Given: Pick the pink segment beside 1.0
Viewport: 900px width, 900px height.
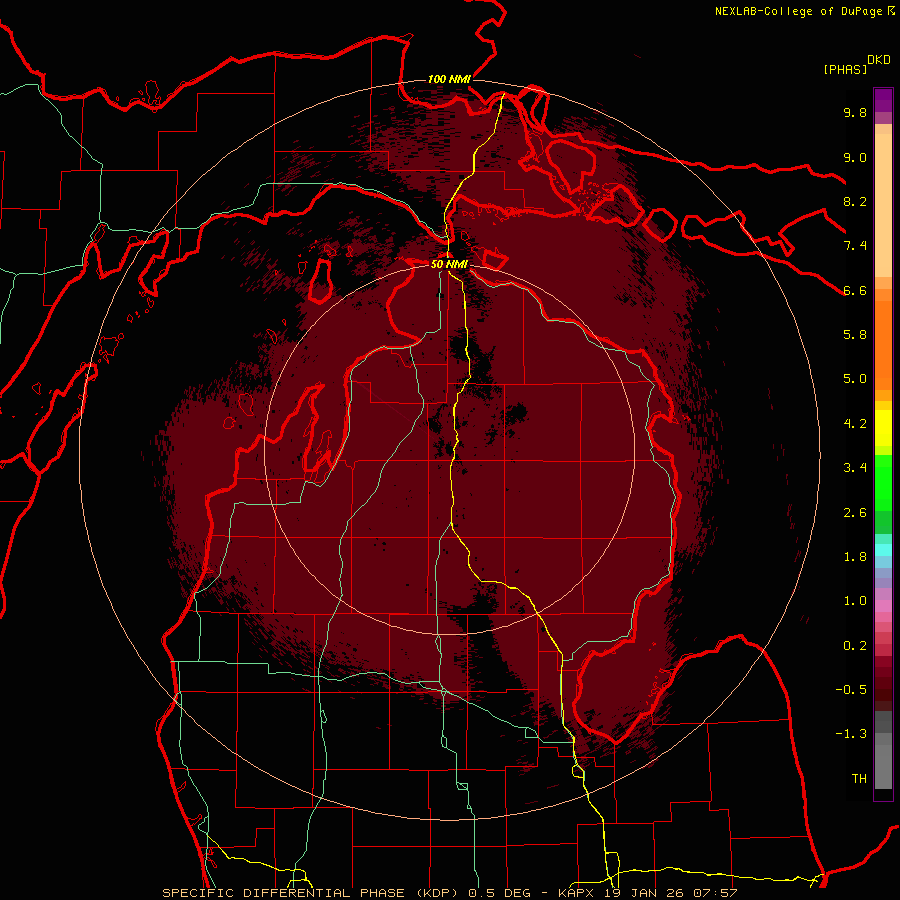Looking at the screenshot, I should pos(883,606).
